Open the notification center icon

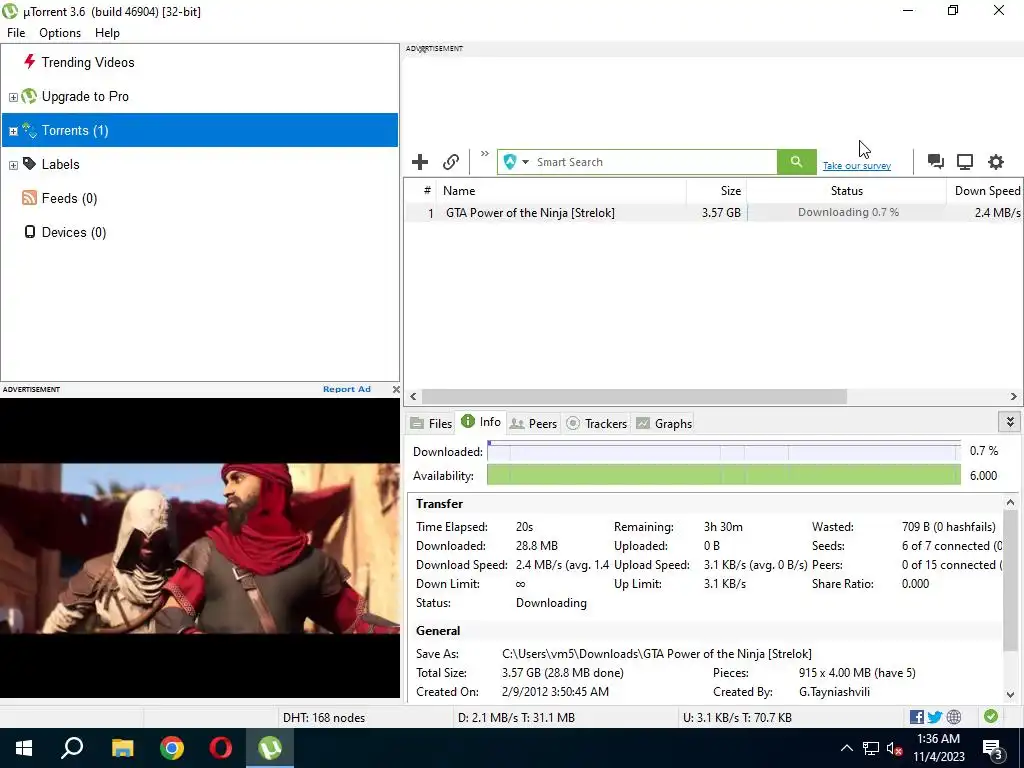click(x=993, y=749)
